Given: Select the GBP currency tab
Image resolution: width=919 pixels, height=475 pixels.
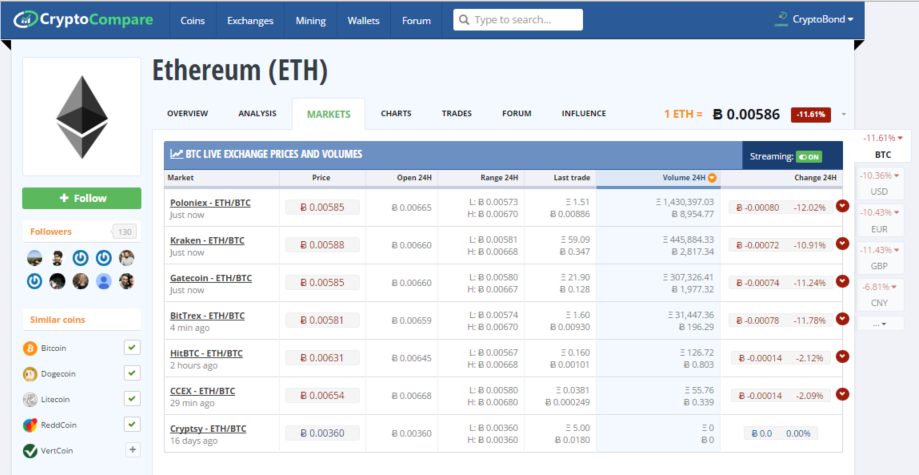Looking at the screenshot, I should coord(880,258).
